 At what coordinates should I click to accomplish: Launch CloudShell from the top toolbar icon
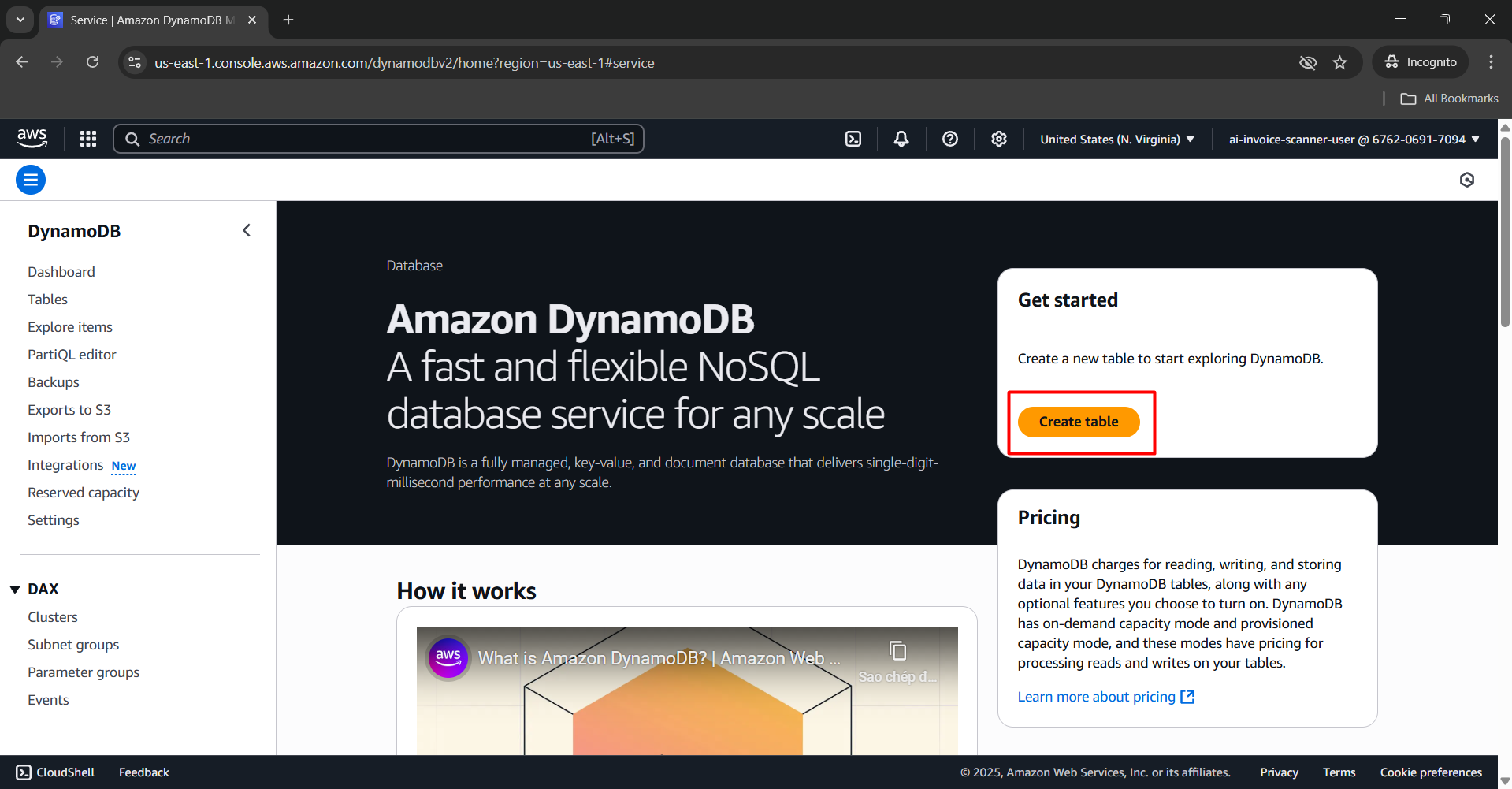(853, 139)
